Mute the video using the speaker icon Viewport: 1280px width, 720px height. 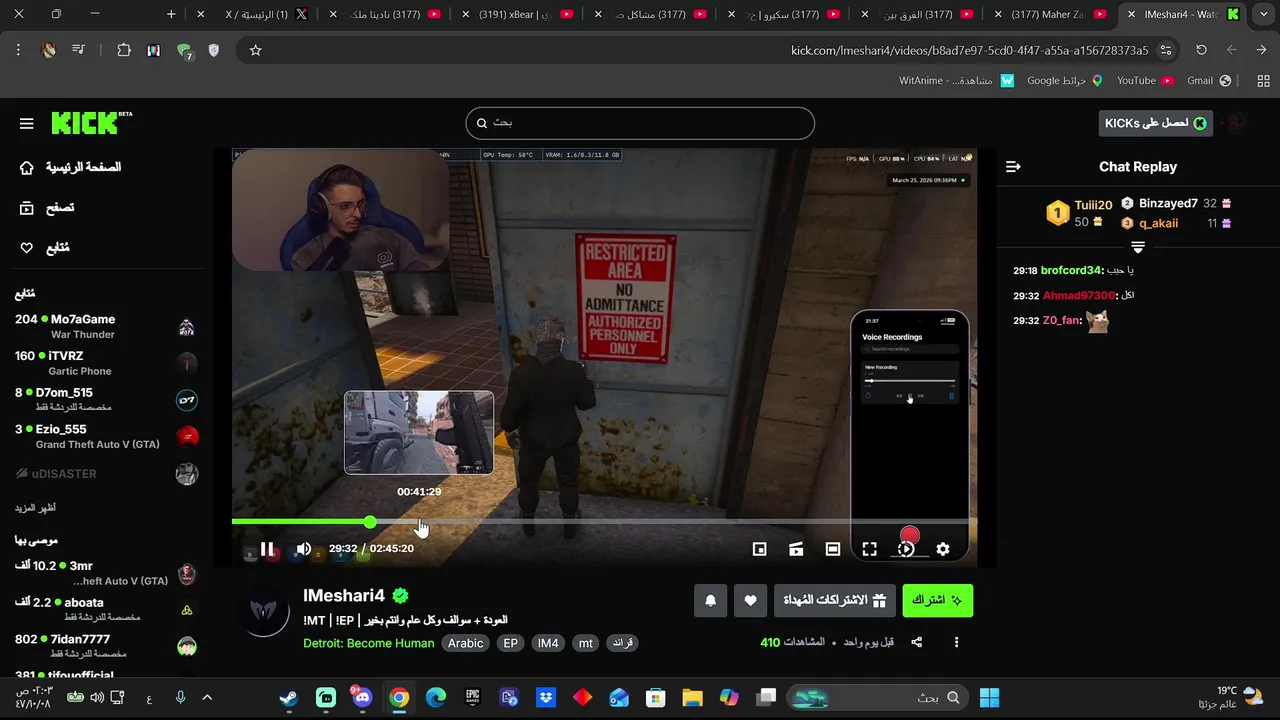click(303, 548)
